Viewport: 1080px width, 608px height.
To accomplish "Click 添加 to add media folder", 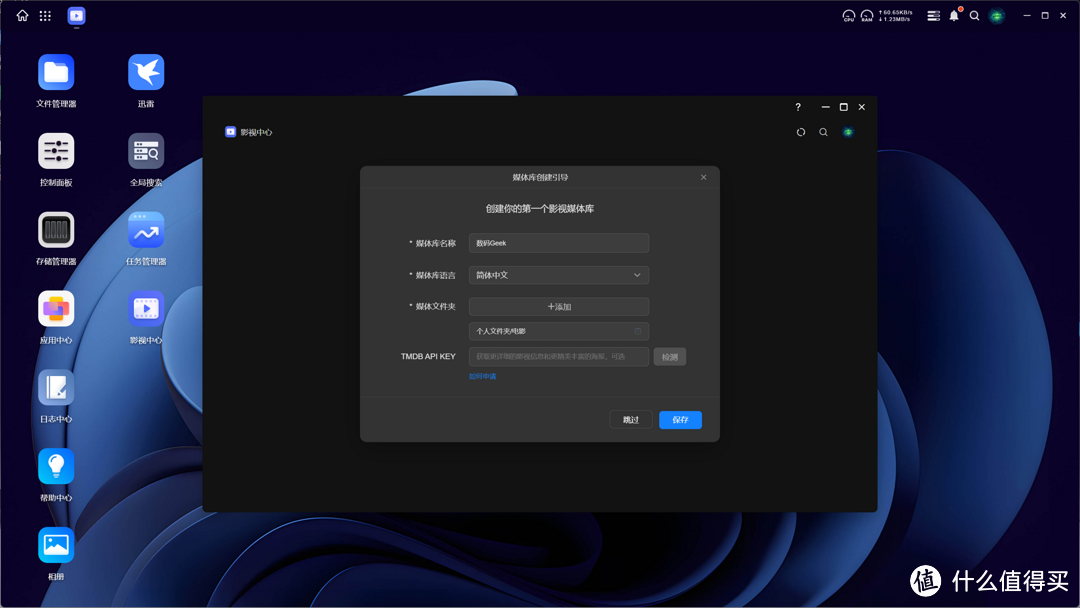I will (x=559, y=307).
